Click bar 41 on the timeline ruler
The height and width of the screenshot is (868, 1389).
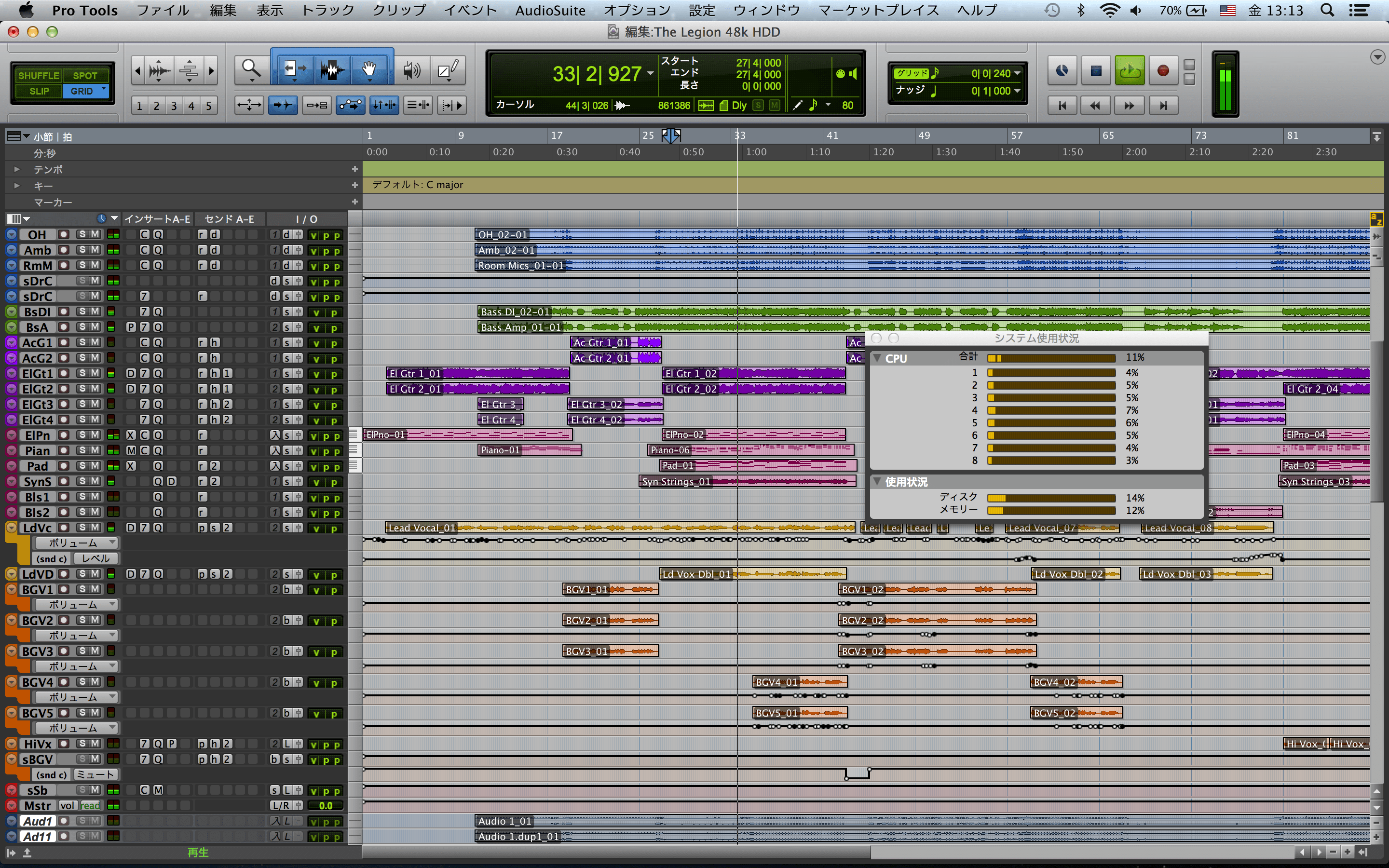tap(832, 136)
